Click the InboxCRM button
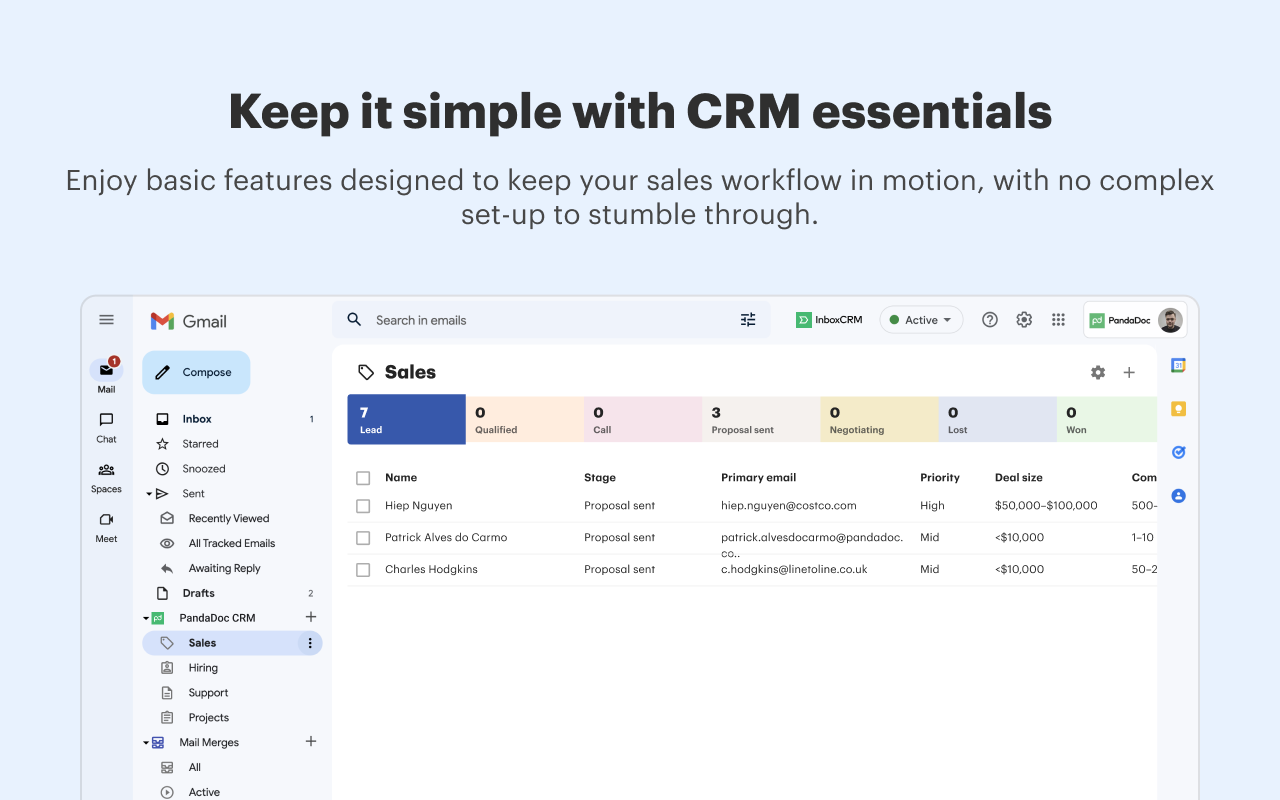The image size is (1280, 800). point(829,320)
